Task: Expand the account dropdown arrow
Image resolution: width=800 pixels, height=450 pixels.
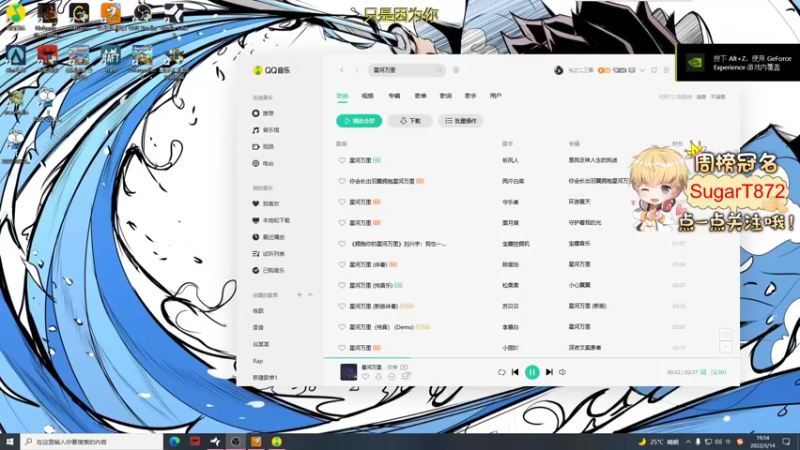Action: coord(642,70)
